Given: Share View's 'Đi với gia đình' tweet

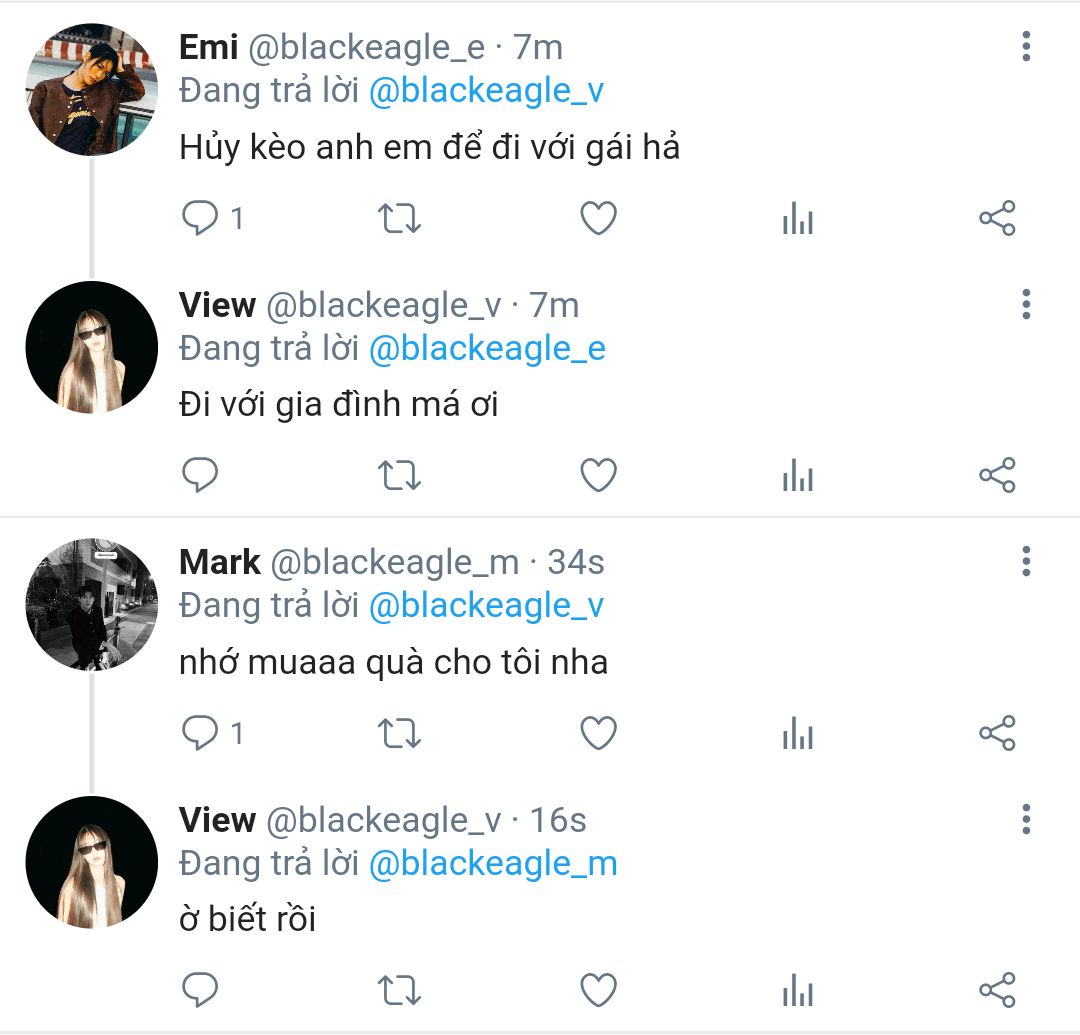Looking at the screenshot, I should 996,476.
